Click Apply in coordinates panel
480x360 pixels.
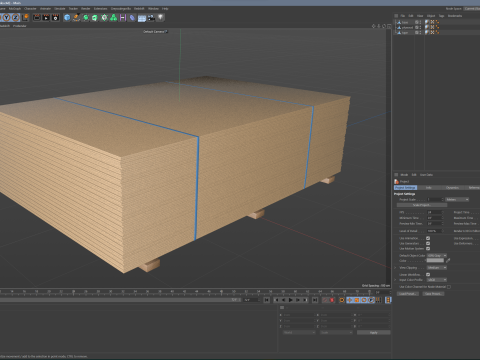(x=373, y=332)
